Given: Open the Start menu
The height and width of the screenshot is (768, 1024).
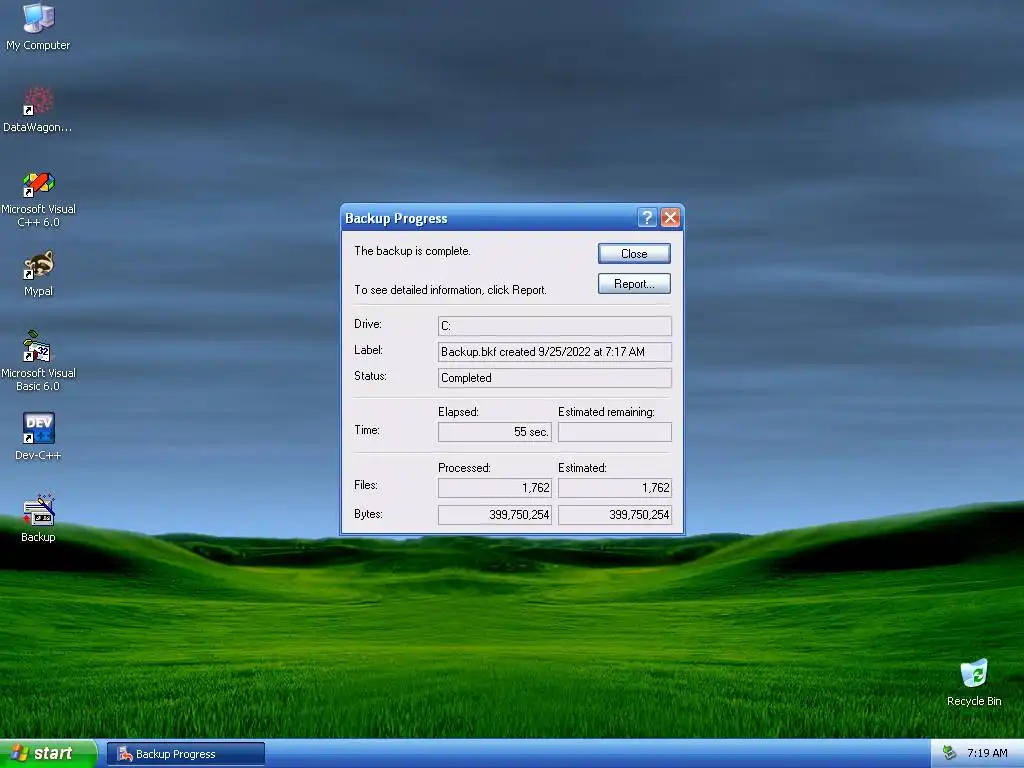Looking at the screenshot, I should [48, 753].
